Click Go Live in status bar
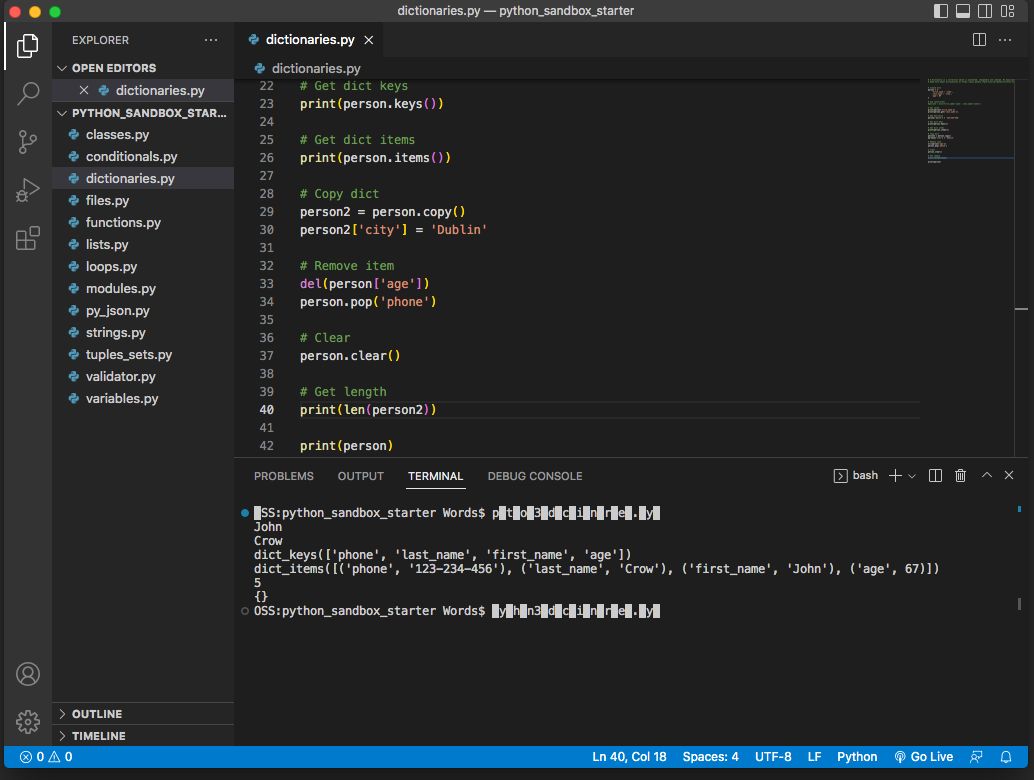 tap(923, 757)
